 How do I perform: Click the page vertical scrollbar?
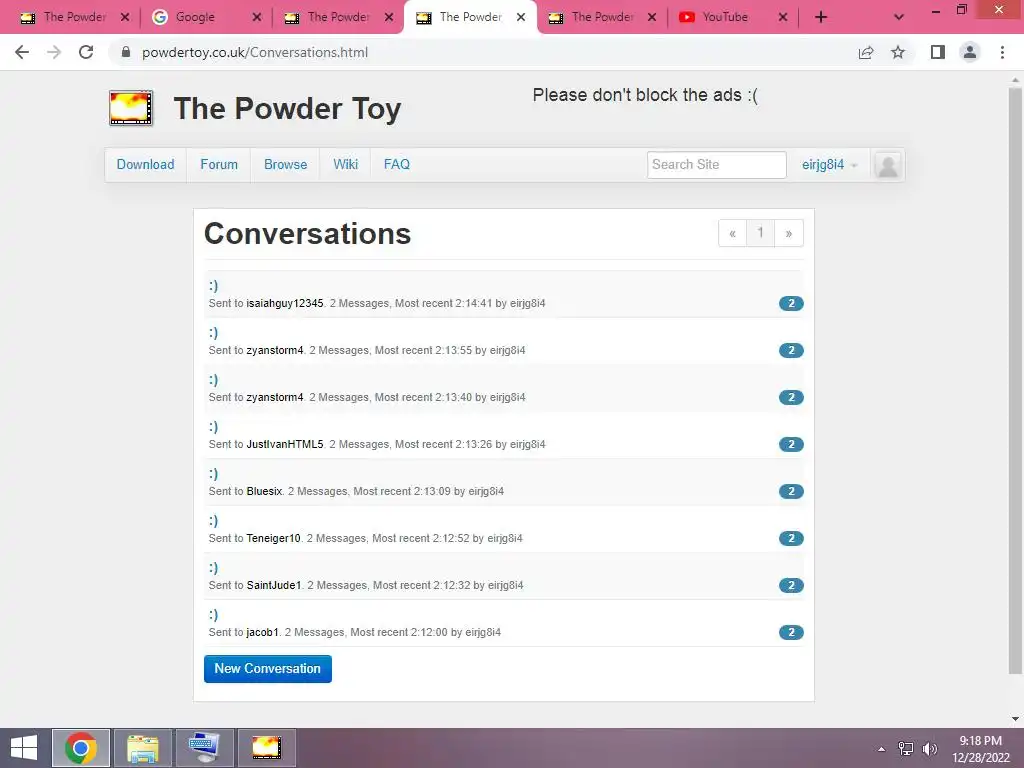click(1015, 380)
